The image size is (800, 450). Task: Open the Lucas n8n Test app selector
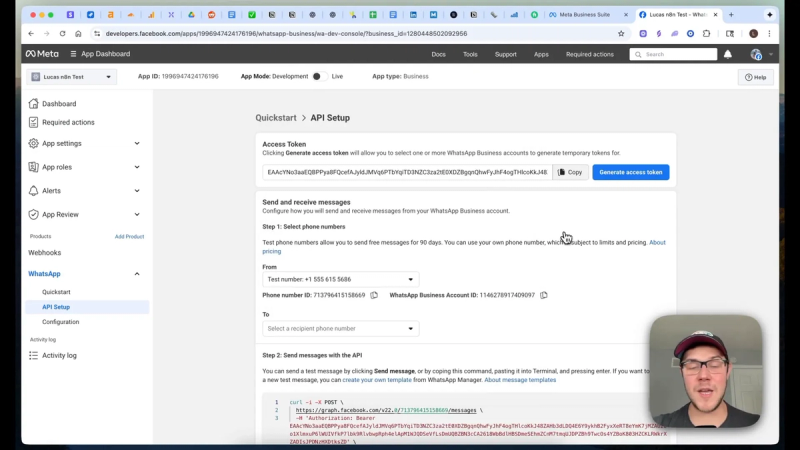pyautogui.click(x=71, y=77)
